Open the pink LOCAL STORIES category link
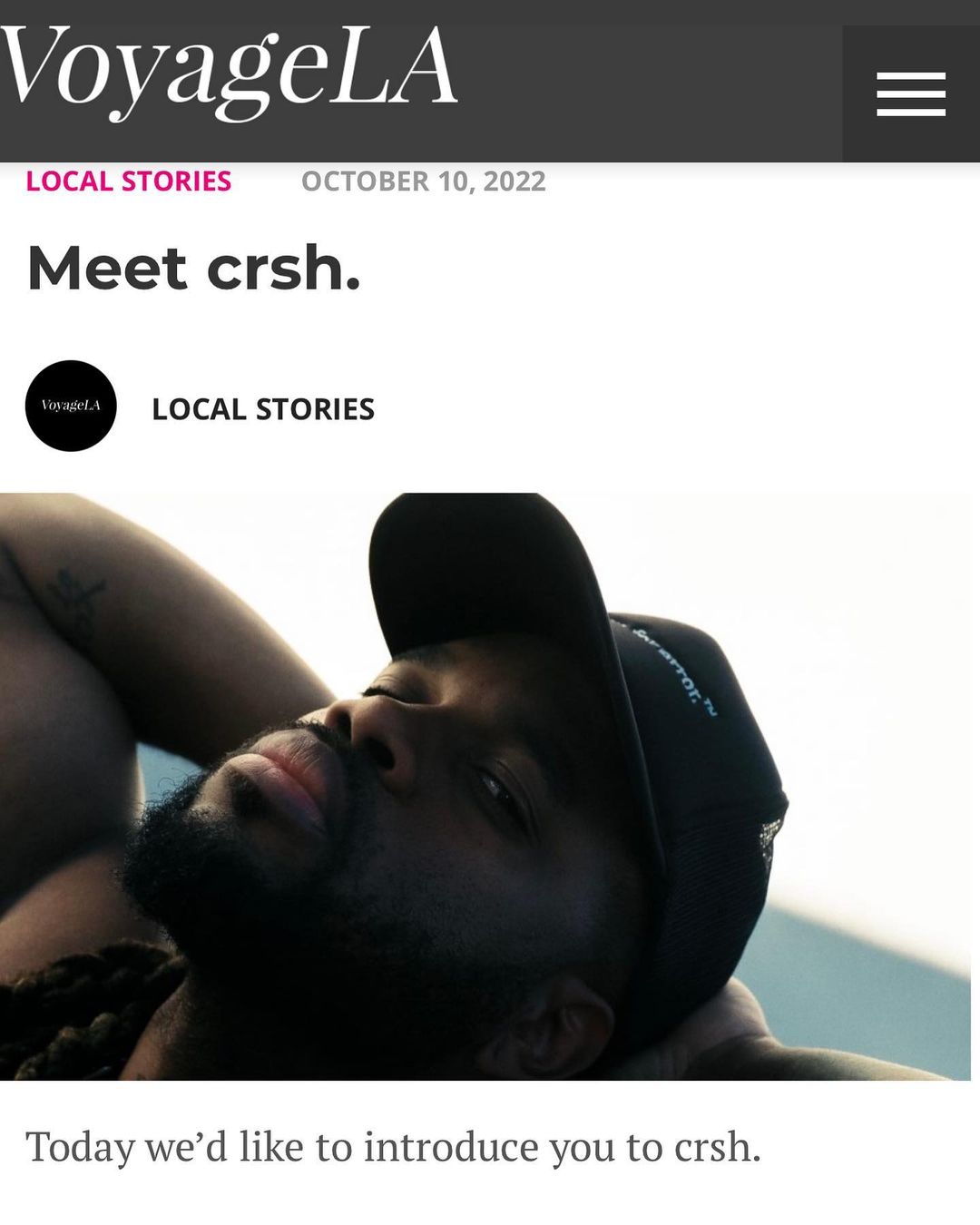Screen dimensions: 980x1225 pyautogui.click(x=129, y=181)
